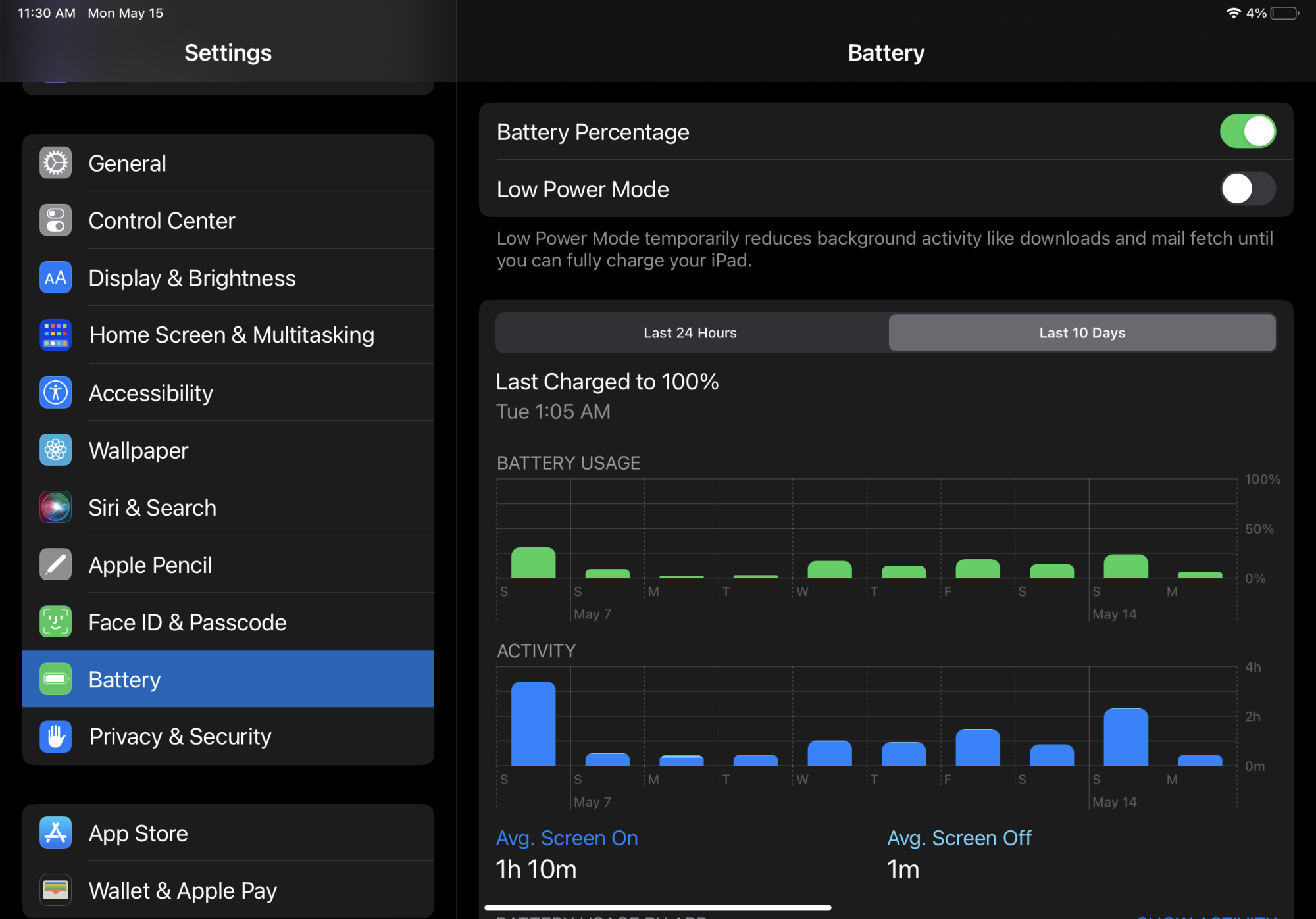Image resolution: width=1316 pixels, height=919 pixels.
Task: Enable Low Power Mode switch
Action: [x=1247, y=189]
